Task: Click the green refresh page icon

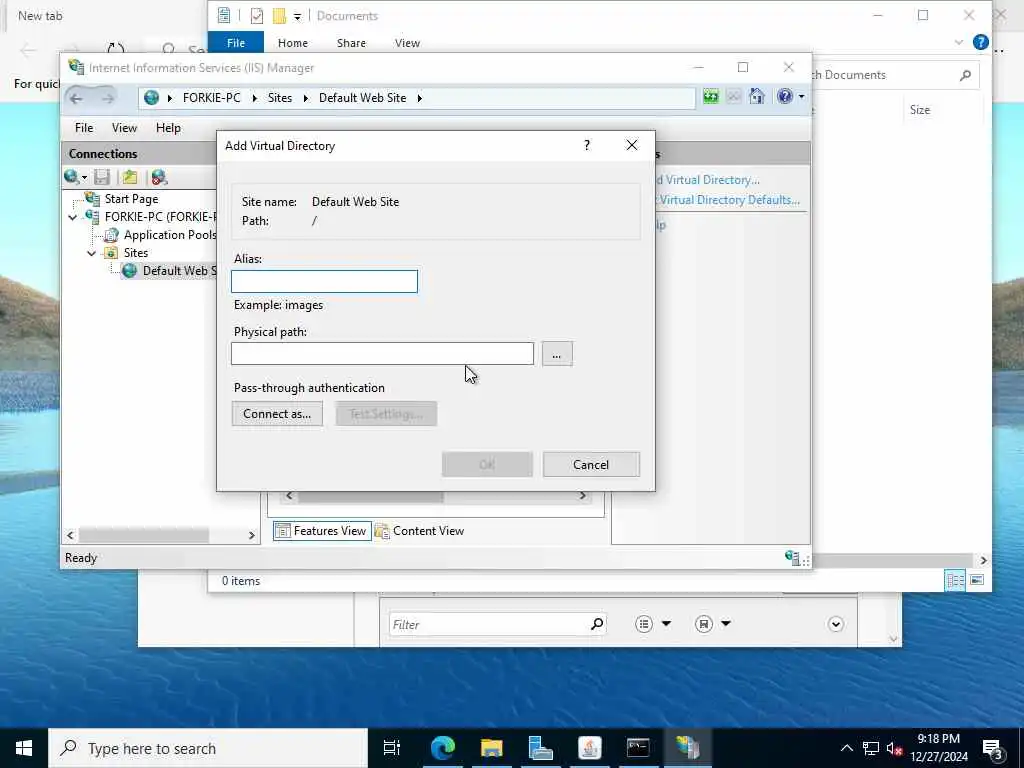Action: 711,97
